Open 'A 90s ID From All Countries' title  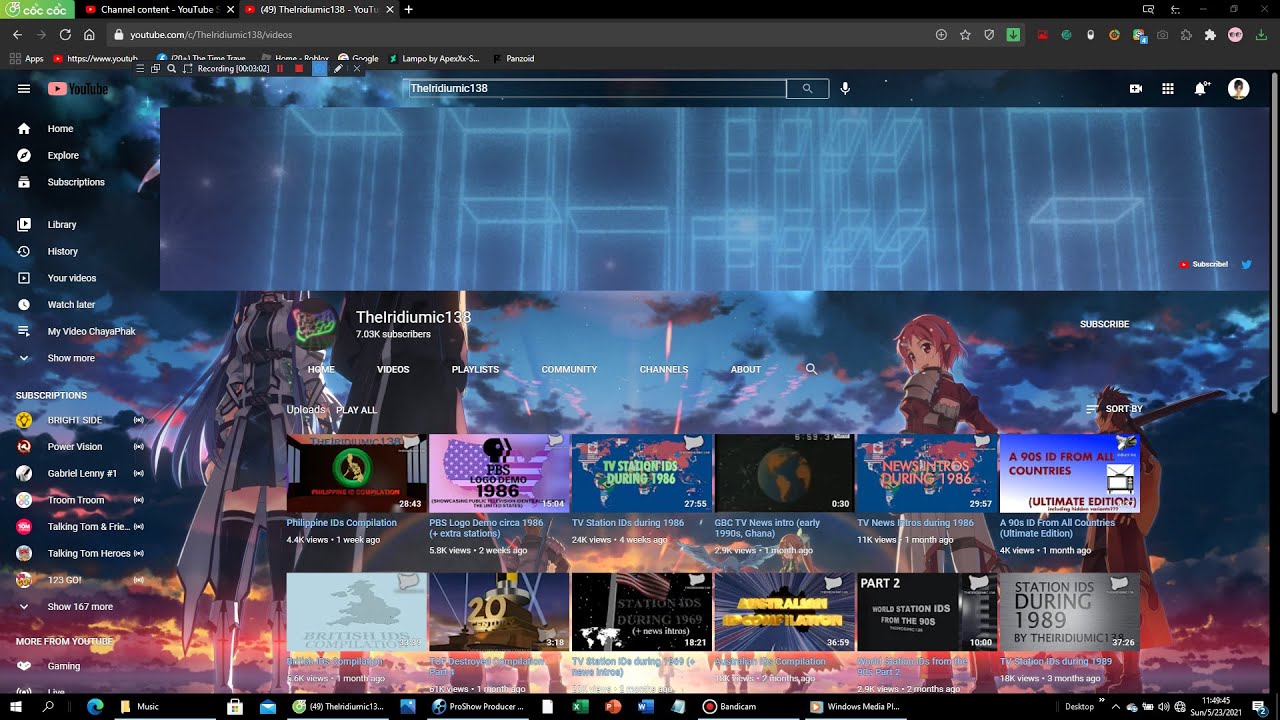pos(1057,528)
